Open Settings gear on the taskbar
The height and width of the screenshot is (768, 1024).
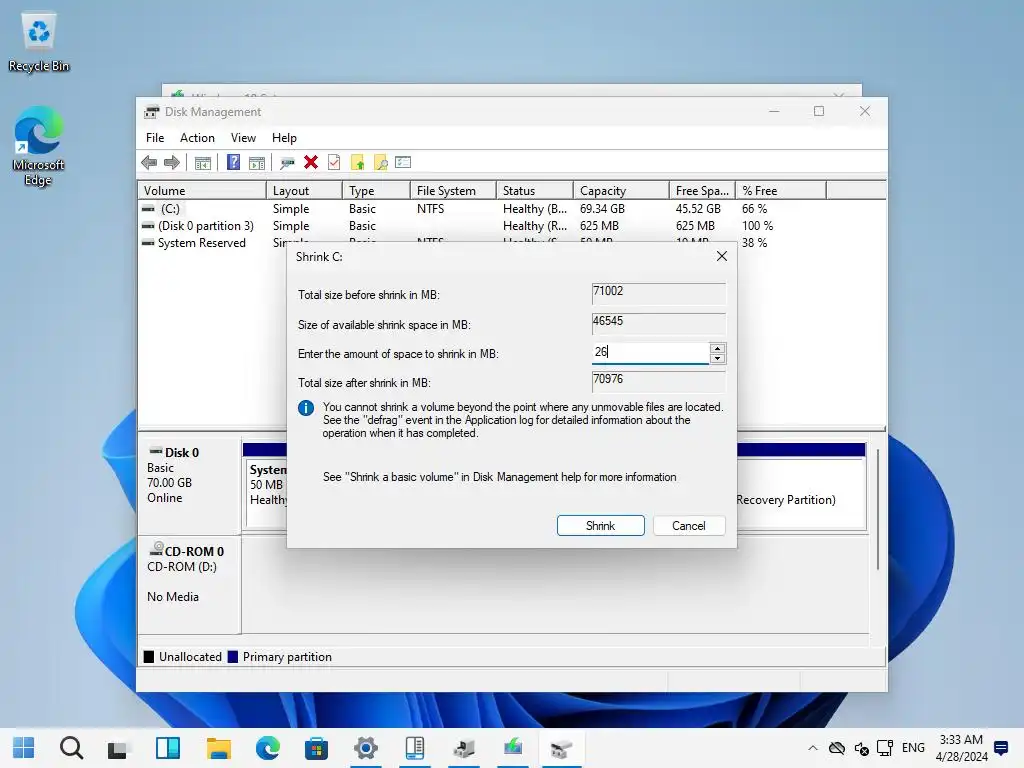click(x=366, y=748)
